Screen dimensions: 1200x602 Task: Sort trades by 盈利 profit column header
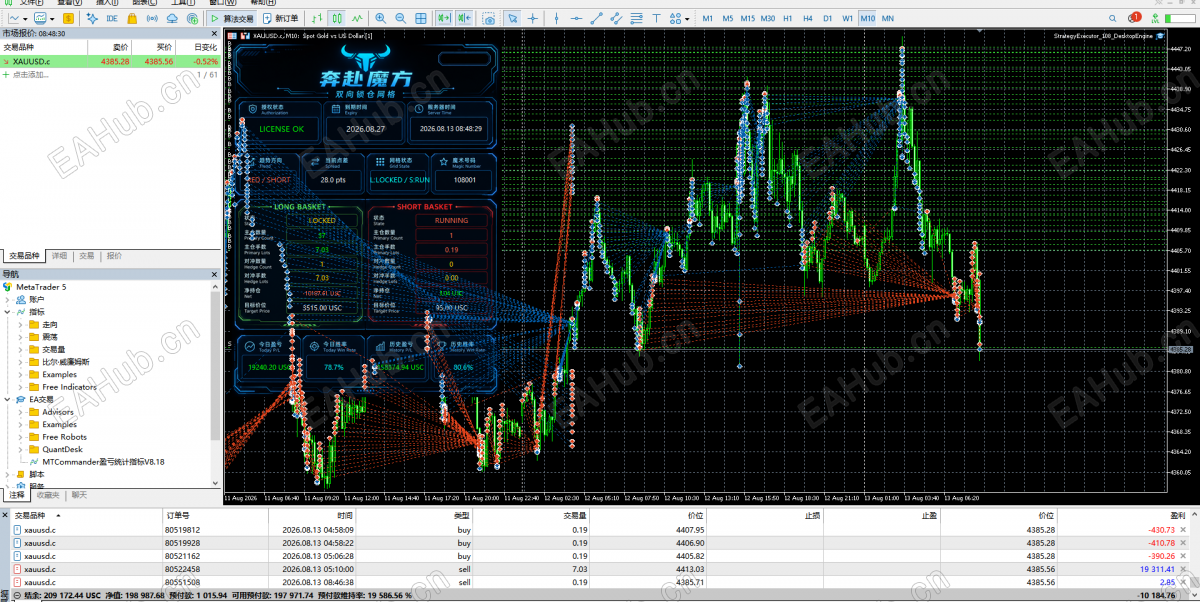[1180, 515]
